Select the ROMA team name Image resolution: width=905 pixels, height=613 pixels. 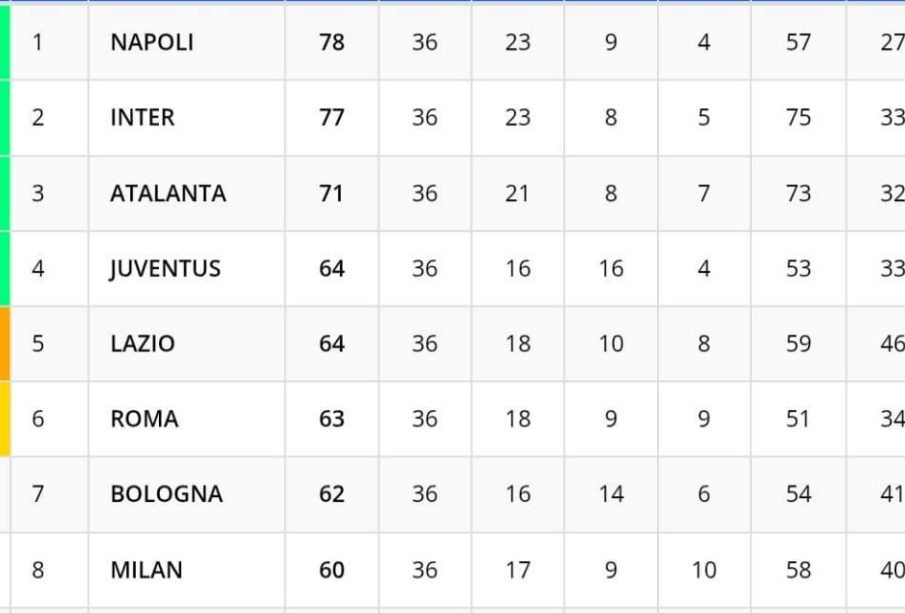[144, 418]
